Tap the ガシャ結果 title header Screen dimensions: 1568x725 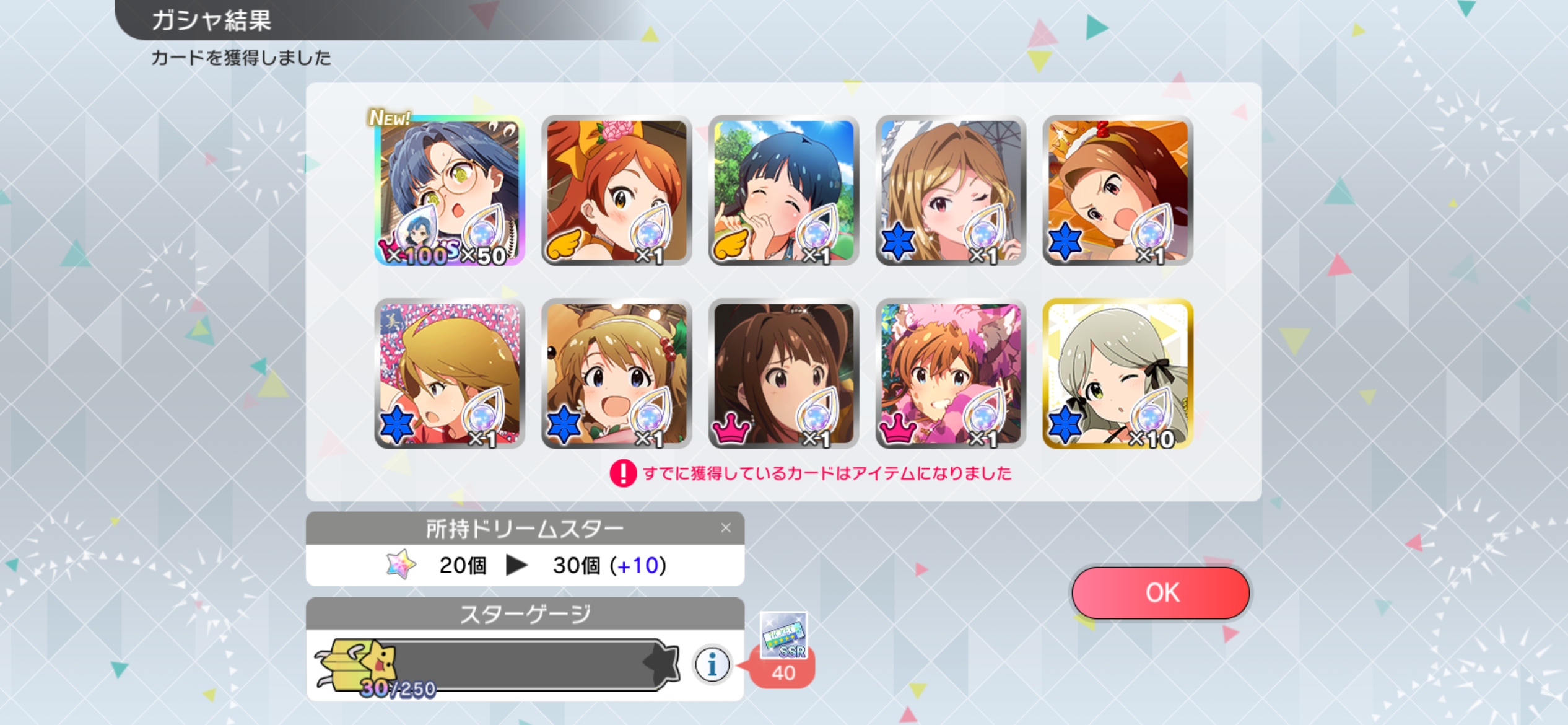click(x=211, y=20)
